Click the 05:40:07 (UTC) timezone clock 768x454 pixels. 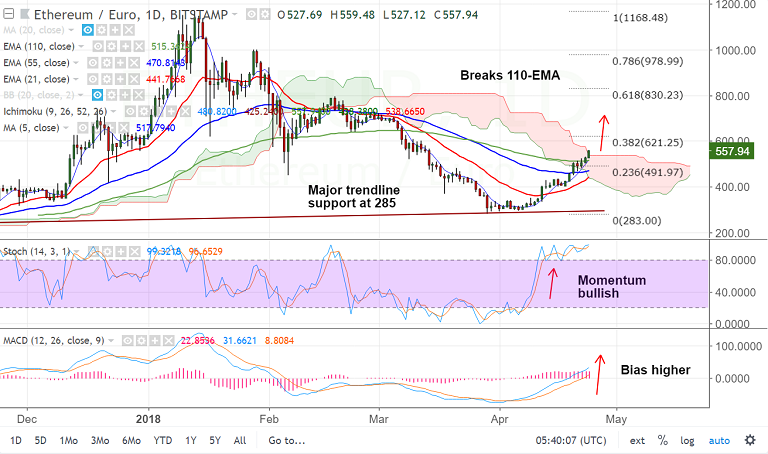tap(571, 440)
